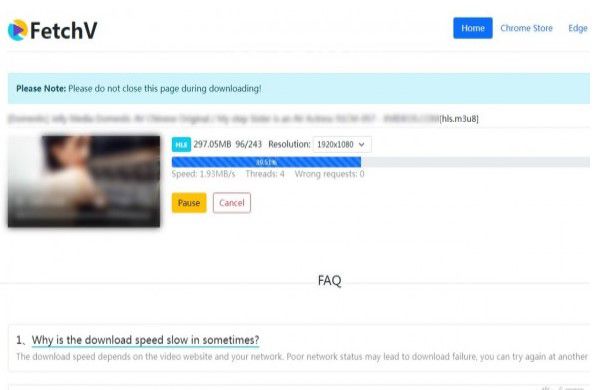Click the 'Resolution:' label

click(x=289, y=144)
